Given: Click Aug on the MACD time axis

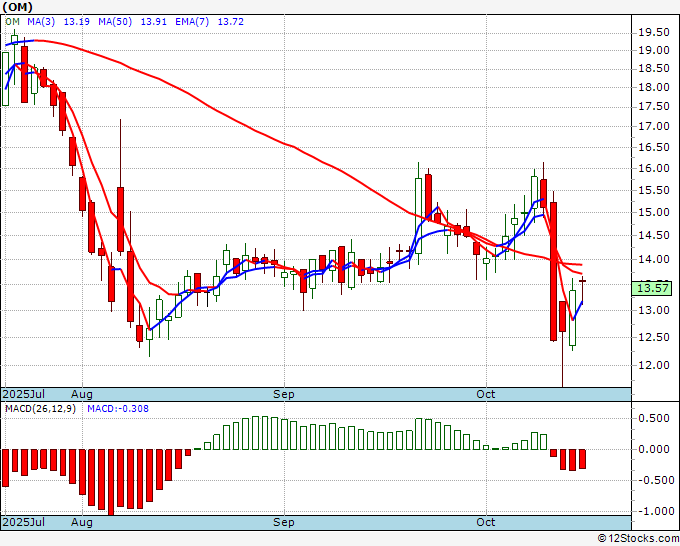Looking at the screenshot, I should [82, 522].
